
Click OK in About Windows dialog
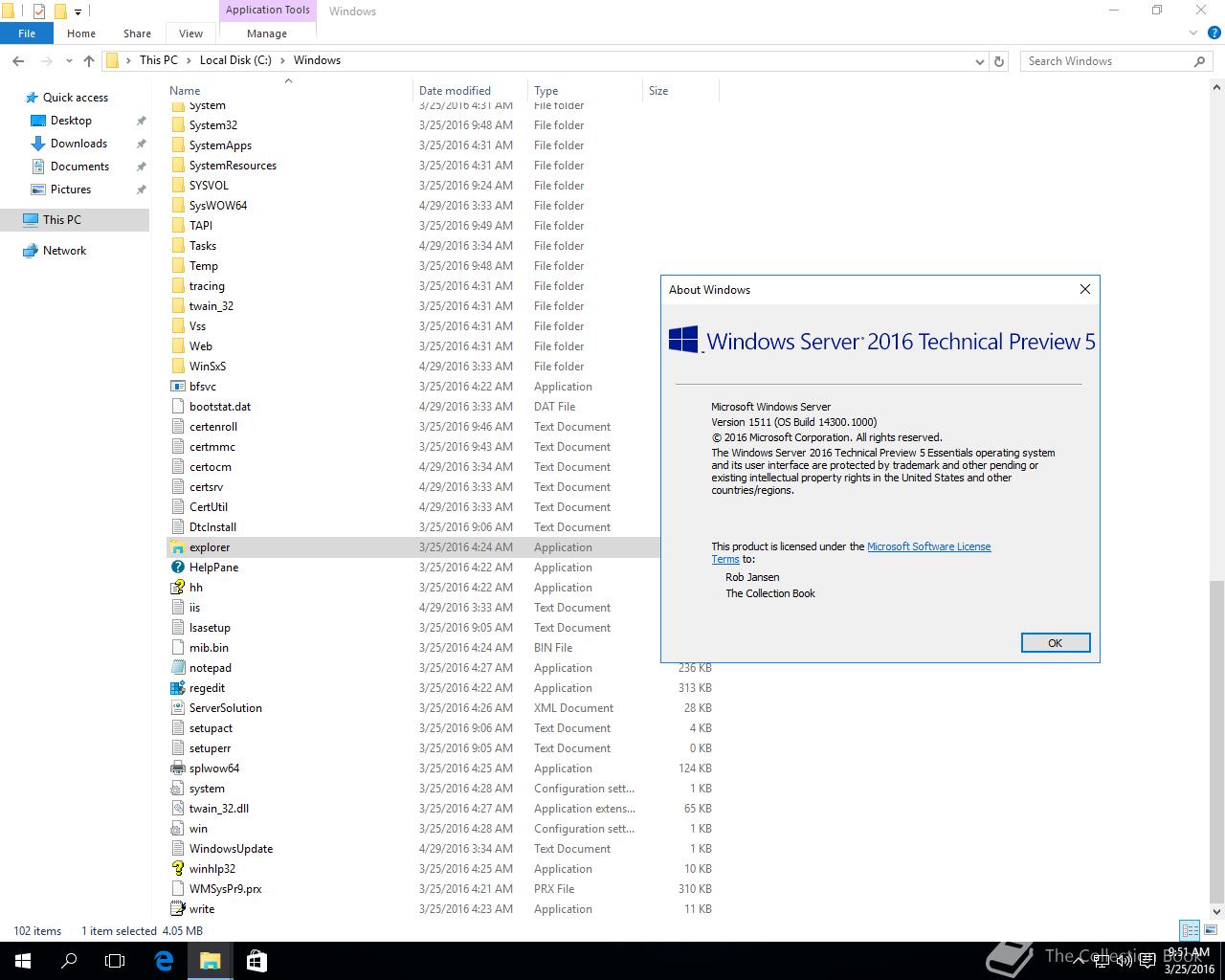pyautogui.click(x=1055, y=643)
